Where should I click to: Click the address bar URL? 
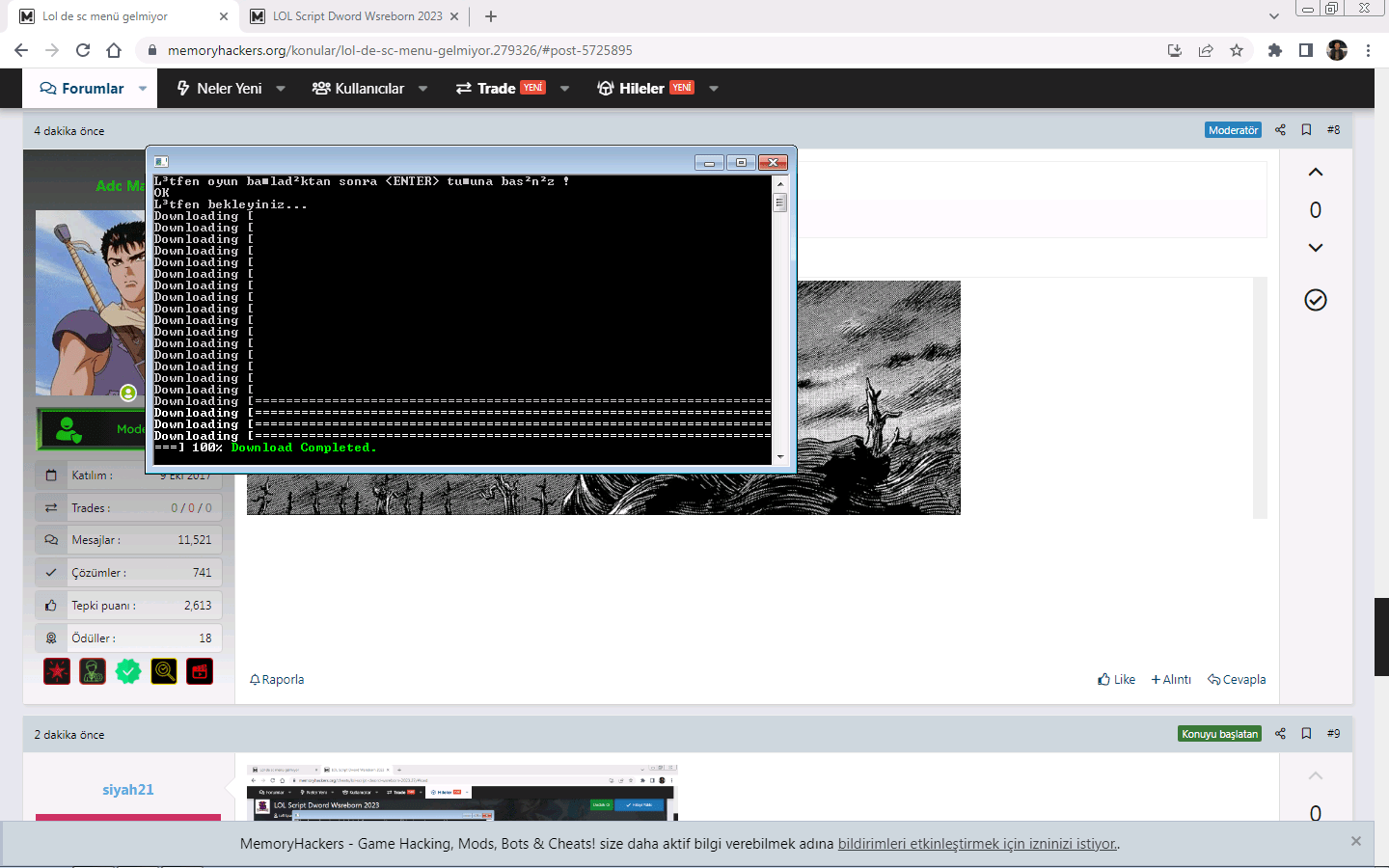click(400, 50)
